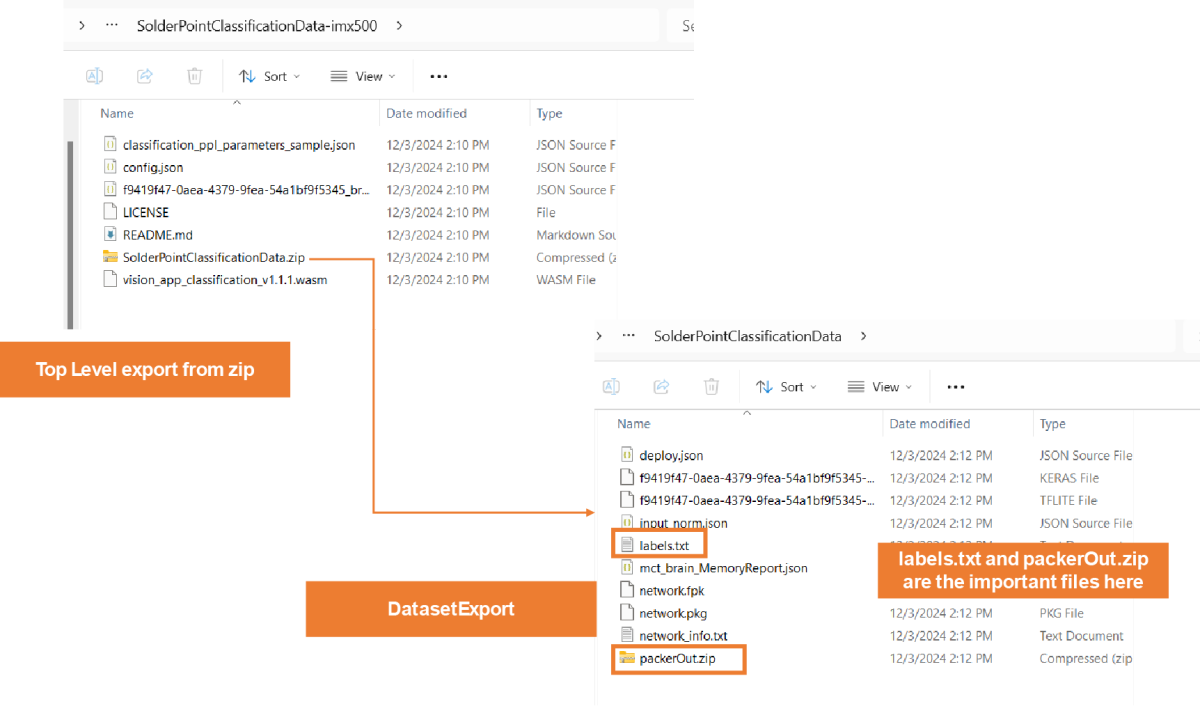Click scrollbar at left of top window
Screen dimensions: 1200x706
pyautogui.click(x=69, y=235)
